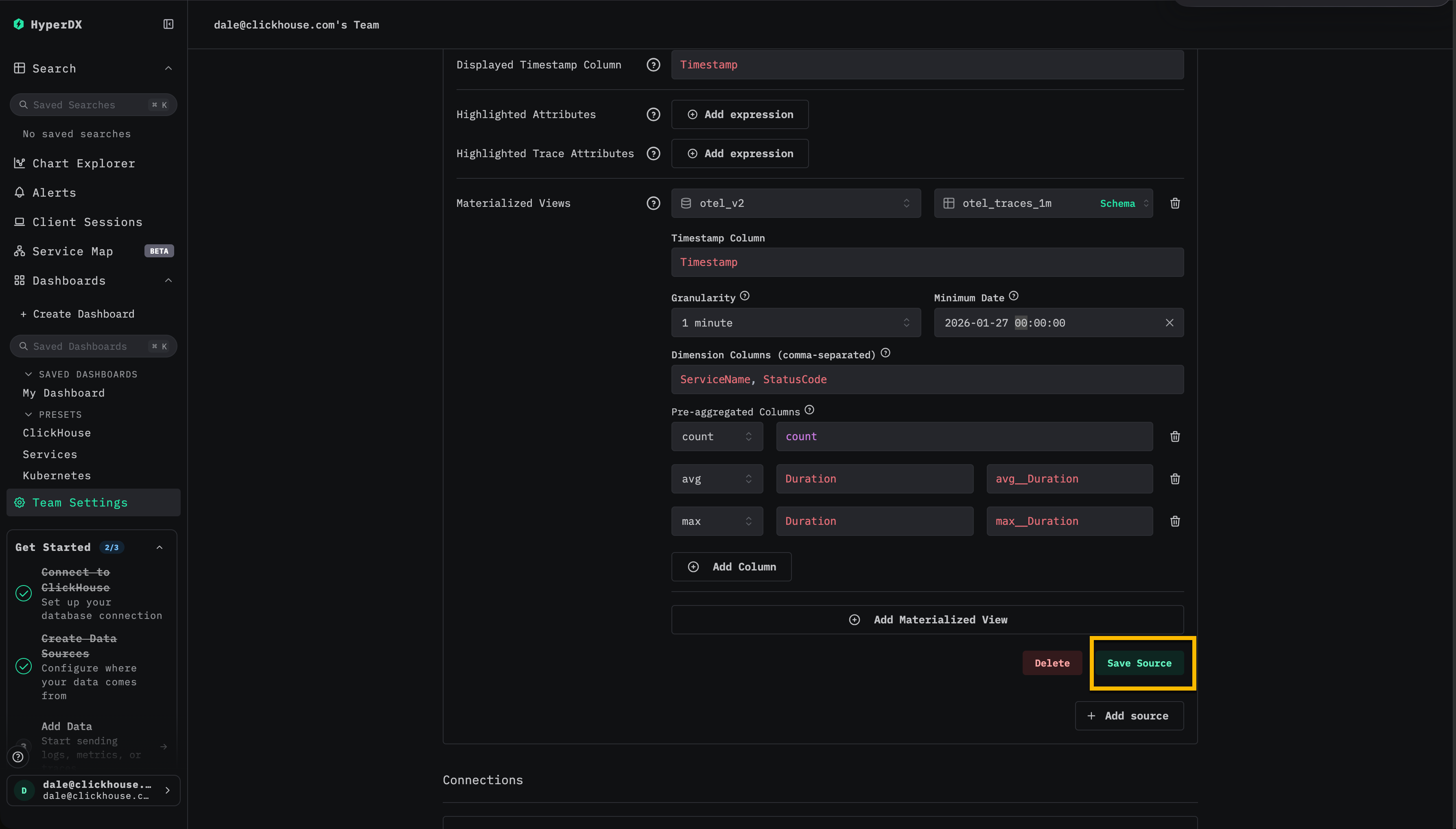Image resolution: width=1456 pixels, height=829 pixels.
Task: Collapse the sidebar using the panel icon
Action: [x=168, y=24]
